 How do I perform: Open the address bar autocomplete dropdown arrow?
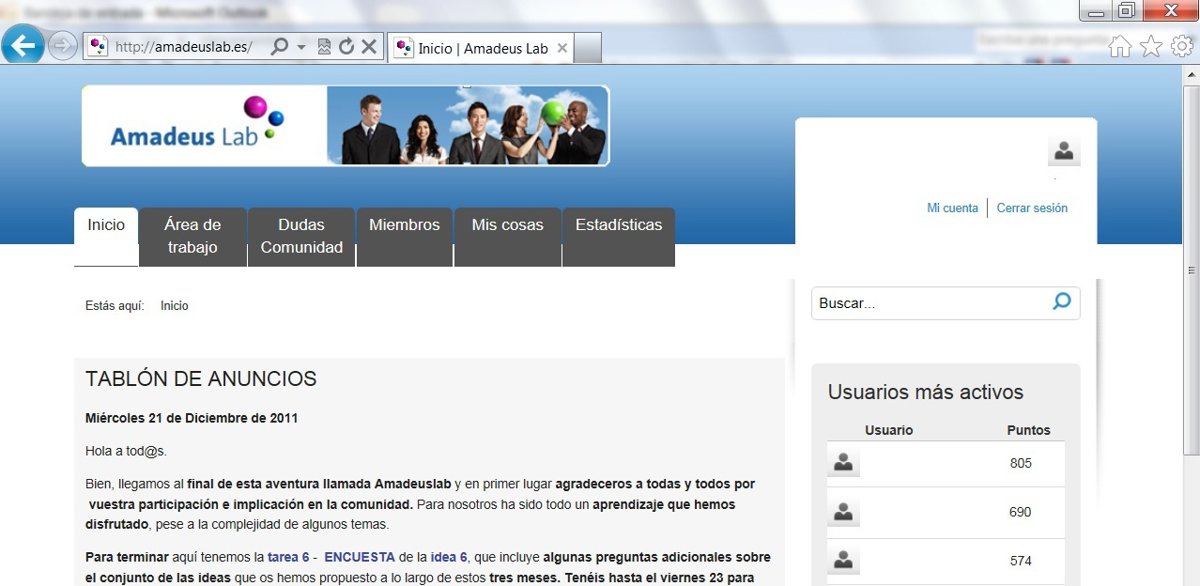[301, 47]
